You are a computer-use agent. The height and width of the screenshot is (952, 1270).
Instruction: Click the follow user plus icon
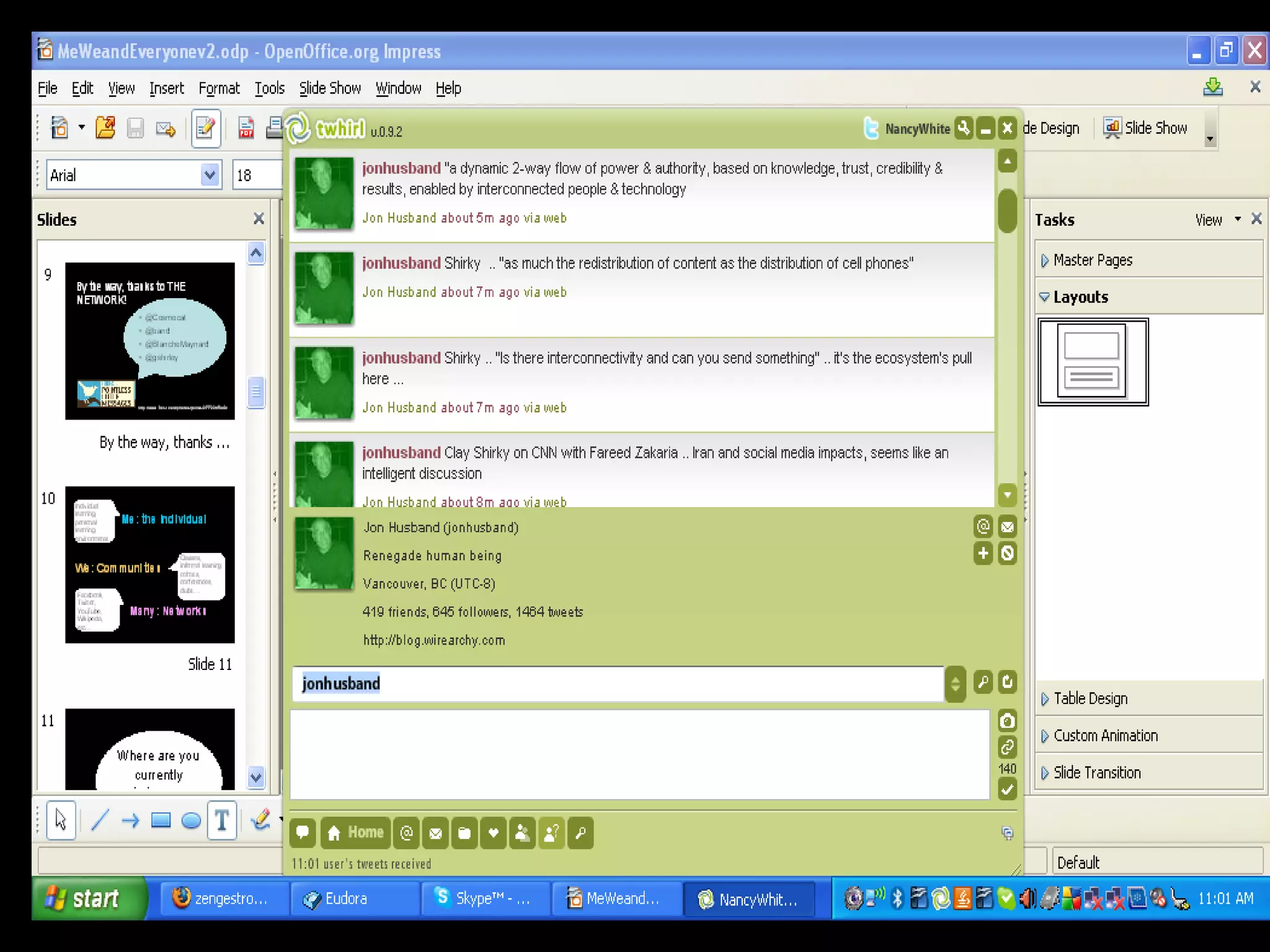coord(983,553)
